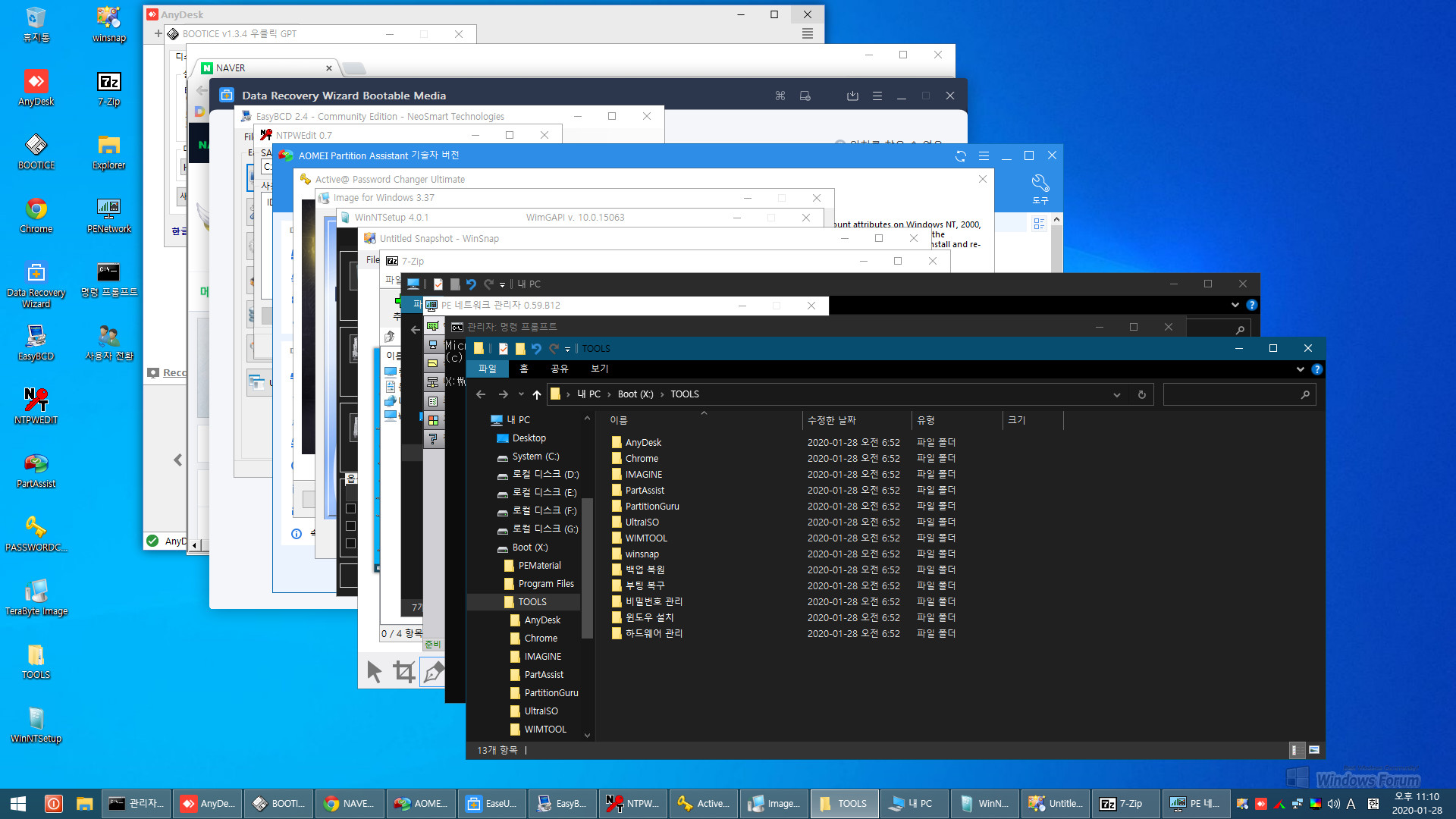Open the PENetwork desktop shortcut
1456x819 pixels.
tap(108, 215)
